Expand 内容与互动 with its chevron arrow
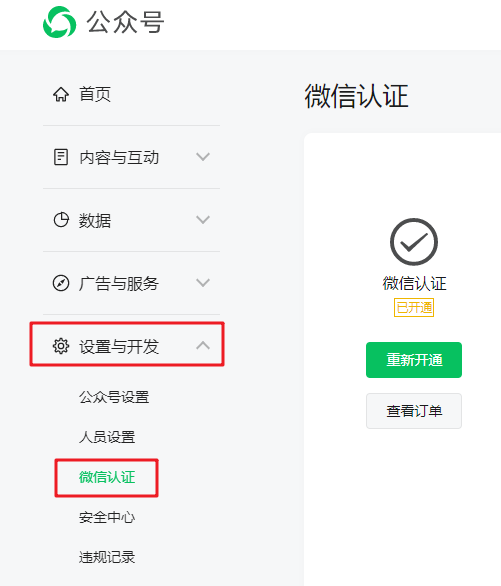 point(203,157)
